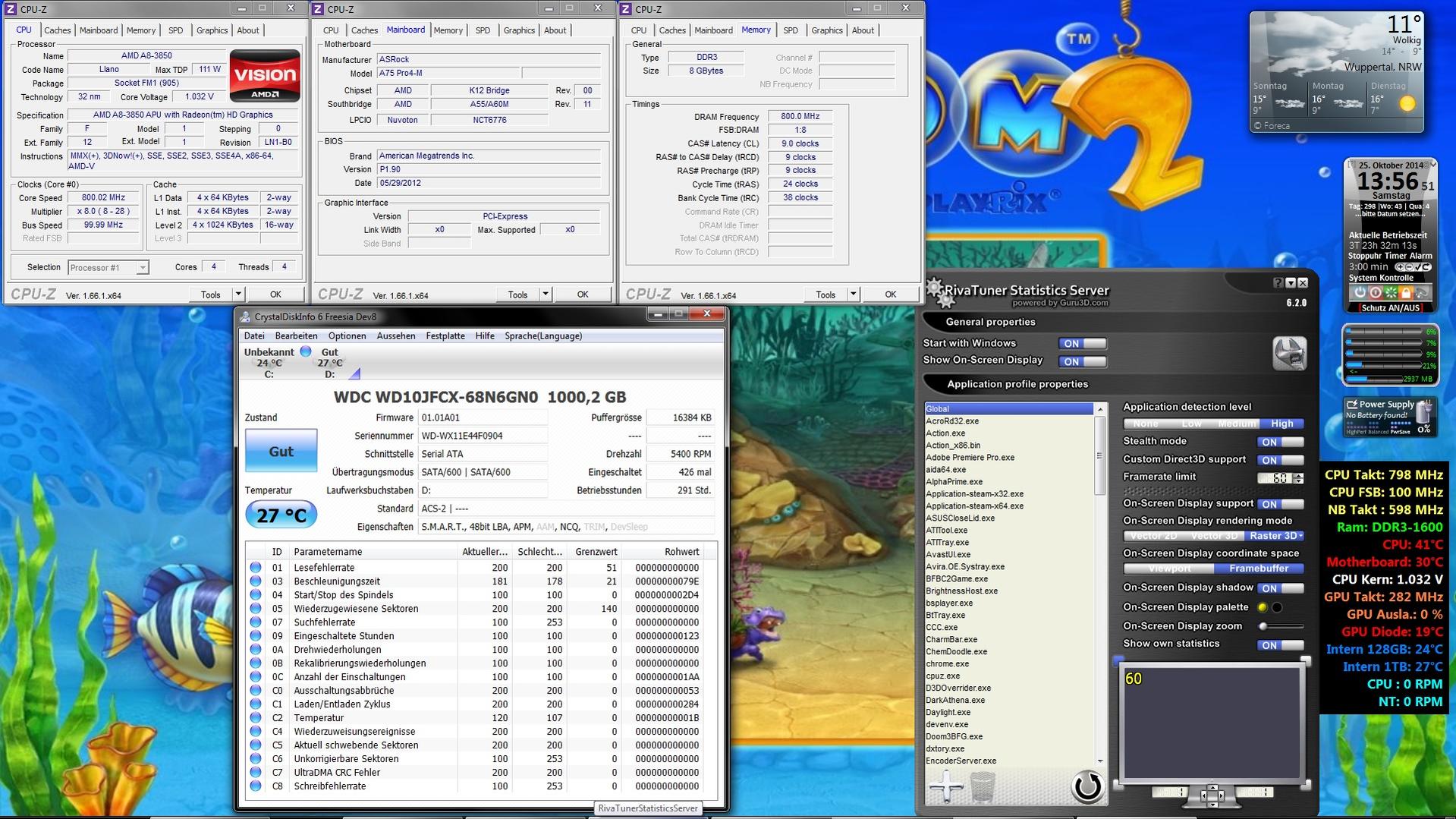Select aida64.exe in the profile list
The width and height of the screenshot is (1456, 819).
click(x=945, y=470)
